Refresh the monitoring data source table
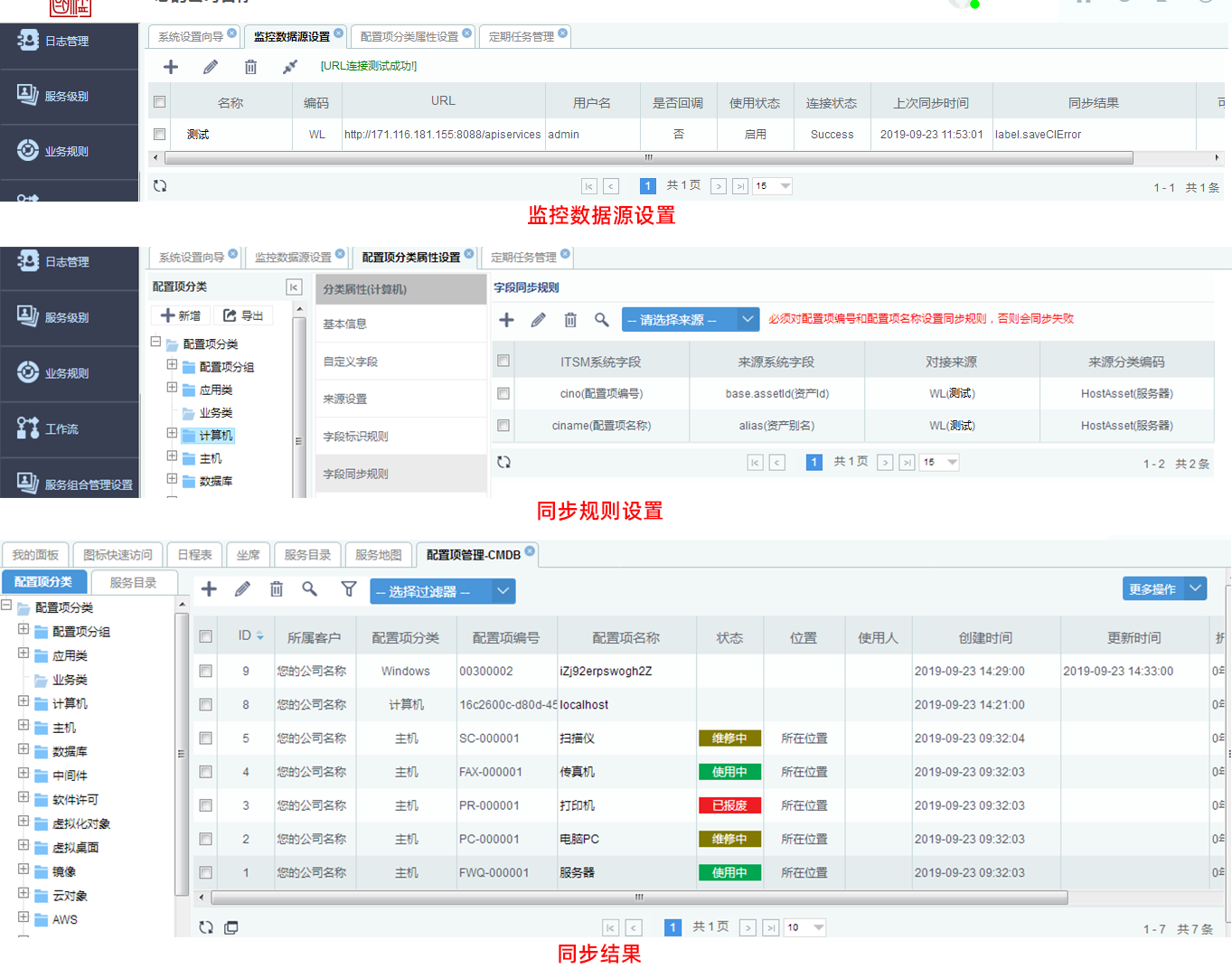 coord(160,186)
